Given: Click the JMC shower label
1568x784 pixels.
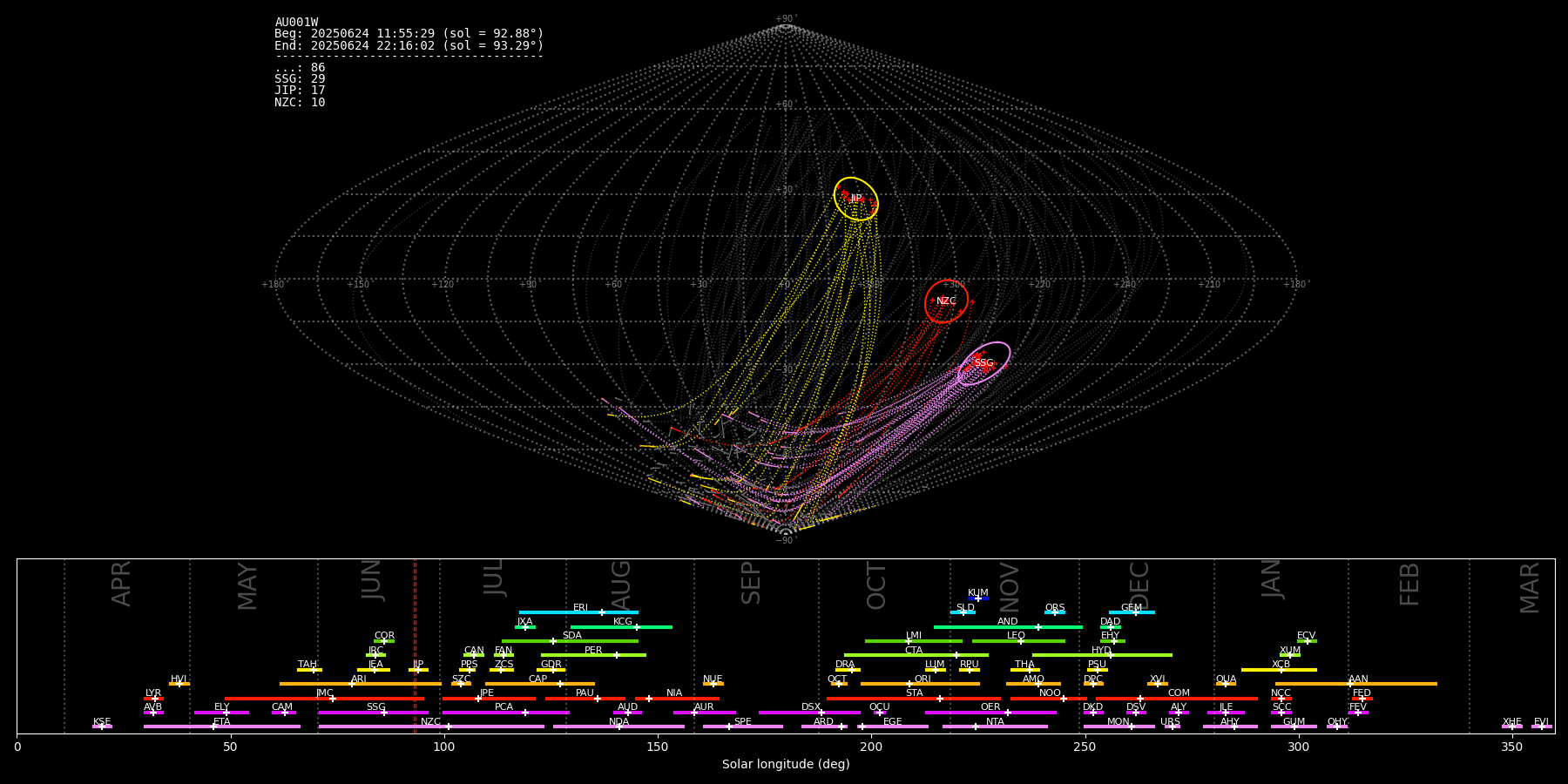Looking at the screenshot, I should (325, 693).
